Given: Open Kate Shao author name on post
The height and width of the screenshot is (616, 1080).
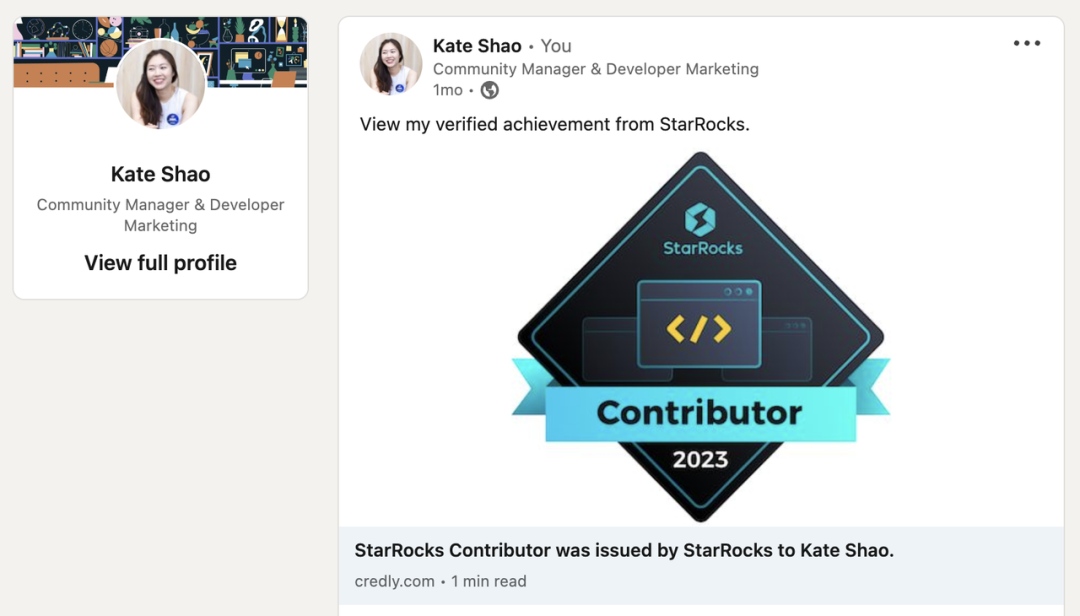Looking at the screenshot, I should [477, 46].
